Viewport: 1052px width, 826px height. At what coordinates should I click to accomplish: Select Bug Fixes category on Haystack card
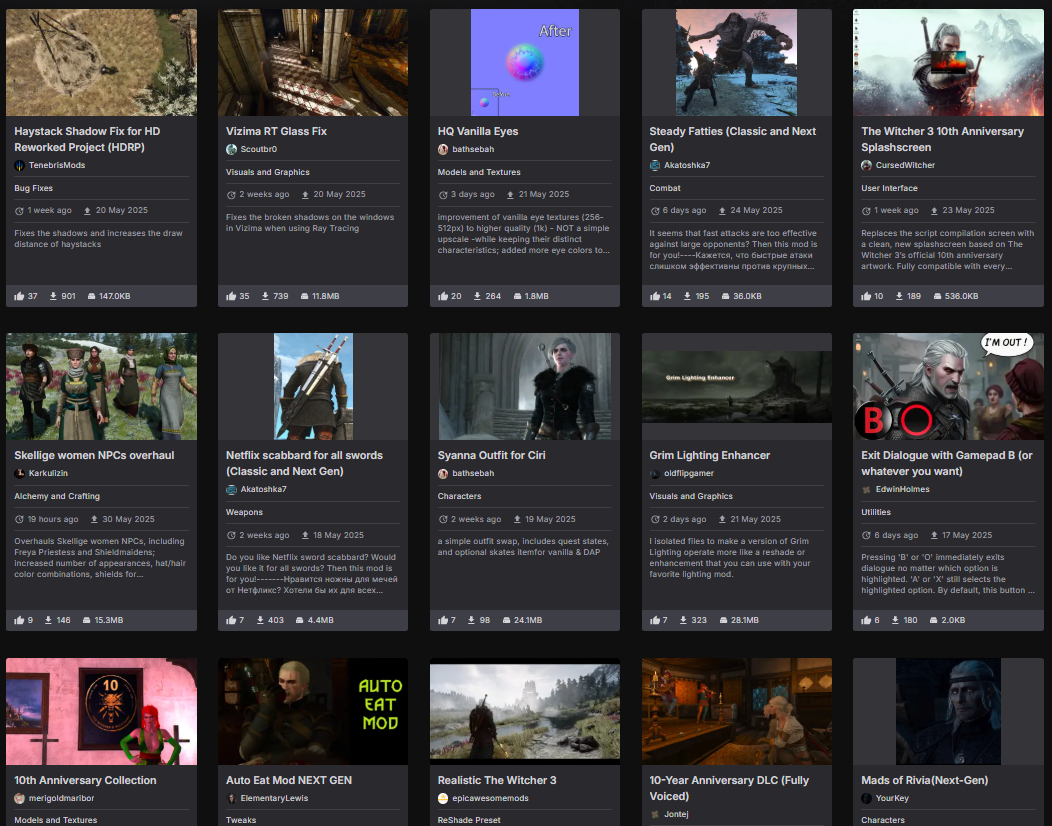34,189
